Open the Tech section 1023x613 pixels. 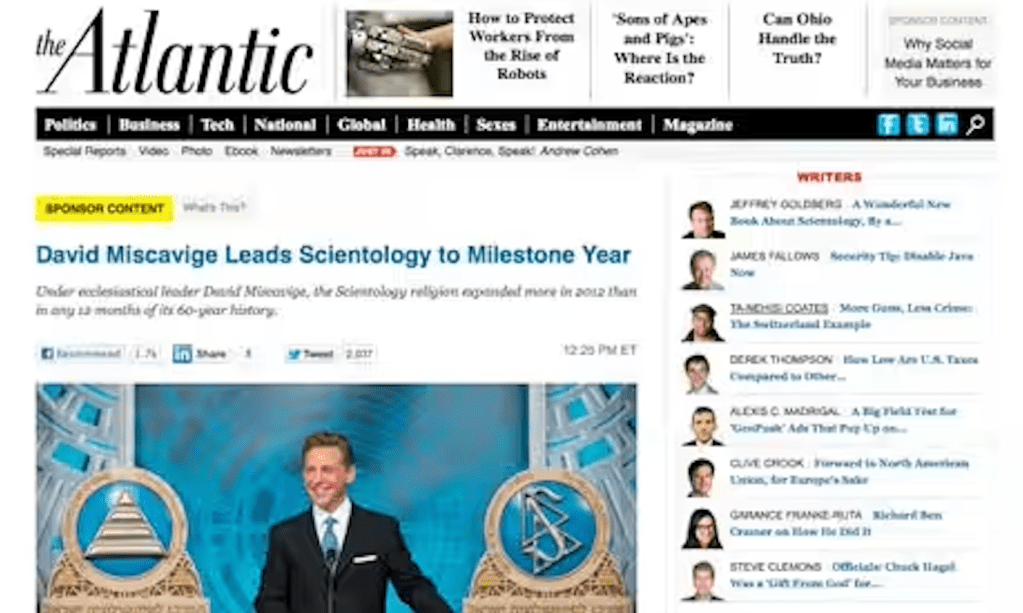coord(217,125)
